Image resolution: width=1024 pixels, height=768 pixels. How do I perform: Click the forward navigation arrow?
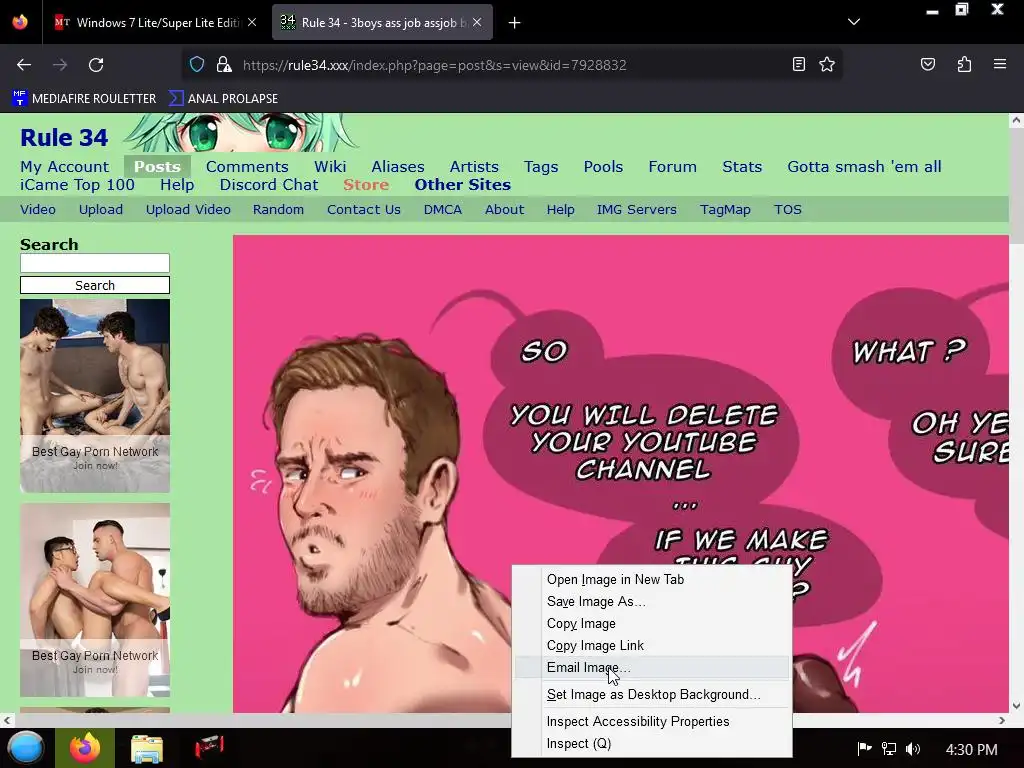coord(60,65)
